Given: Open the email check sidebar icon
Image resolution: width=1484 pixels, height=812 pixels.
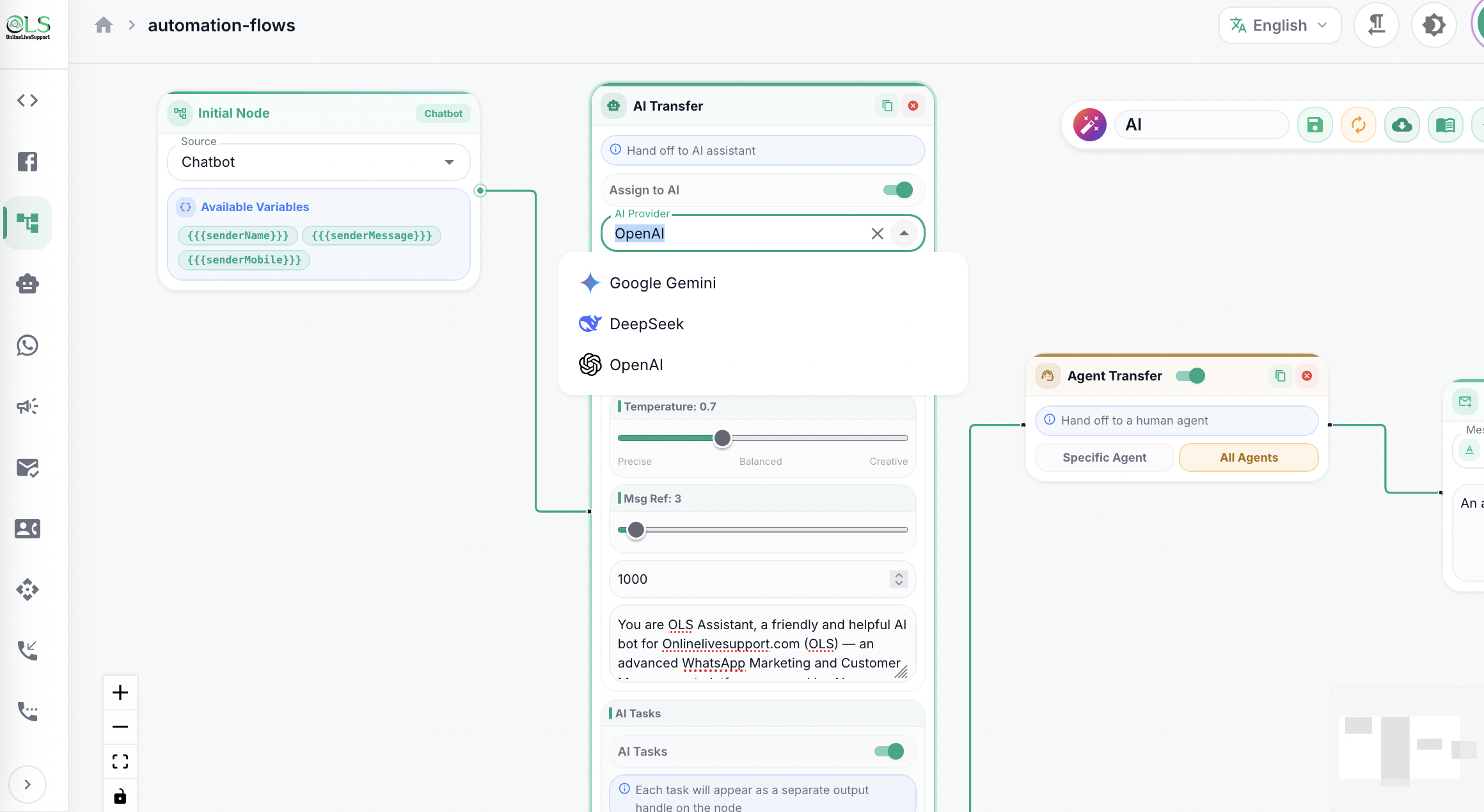Looking at the screenshot, I should (28, 468).
